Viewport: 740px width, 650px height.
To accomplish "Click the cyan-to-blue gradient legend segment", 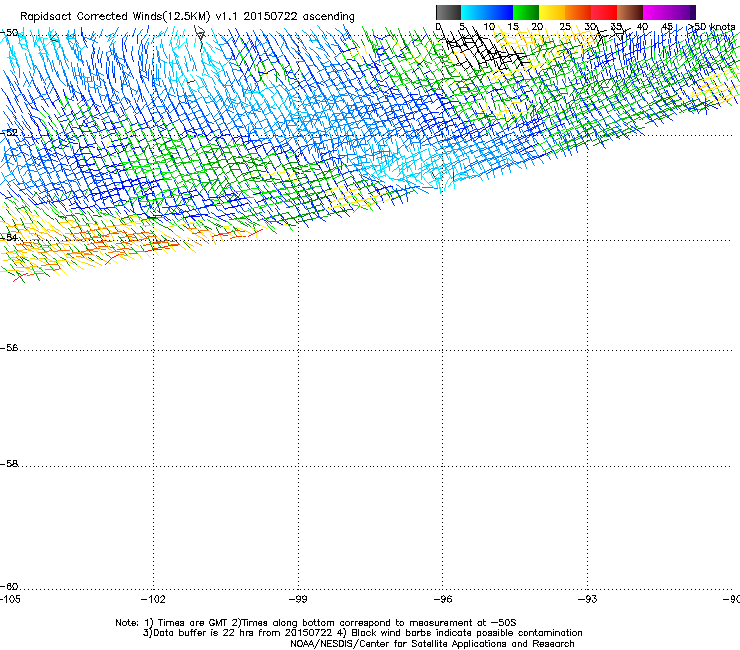I will tap(487, 12).
